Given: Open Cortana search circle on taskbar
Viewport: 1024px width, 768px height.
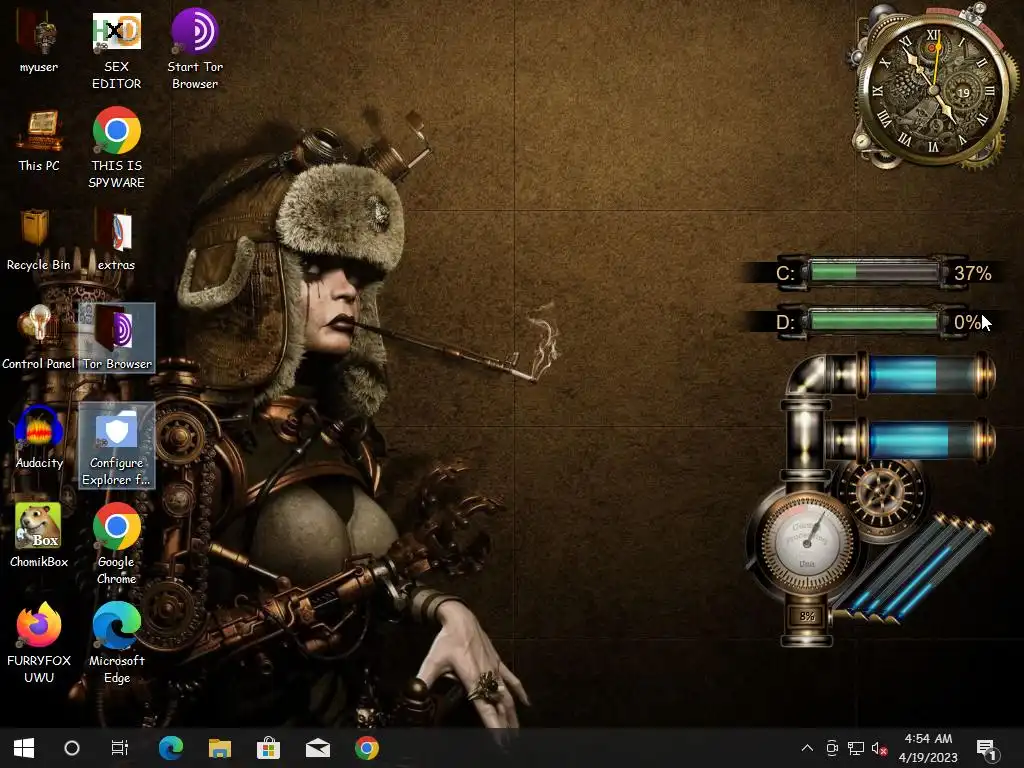Looking at the screenshot, I should (x=72, y=748).
